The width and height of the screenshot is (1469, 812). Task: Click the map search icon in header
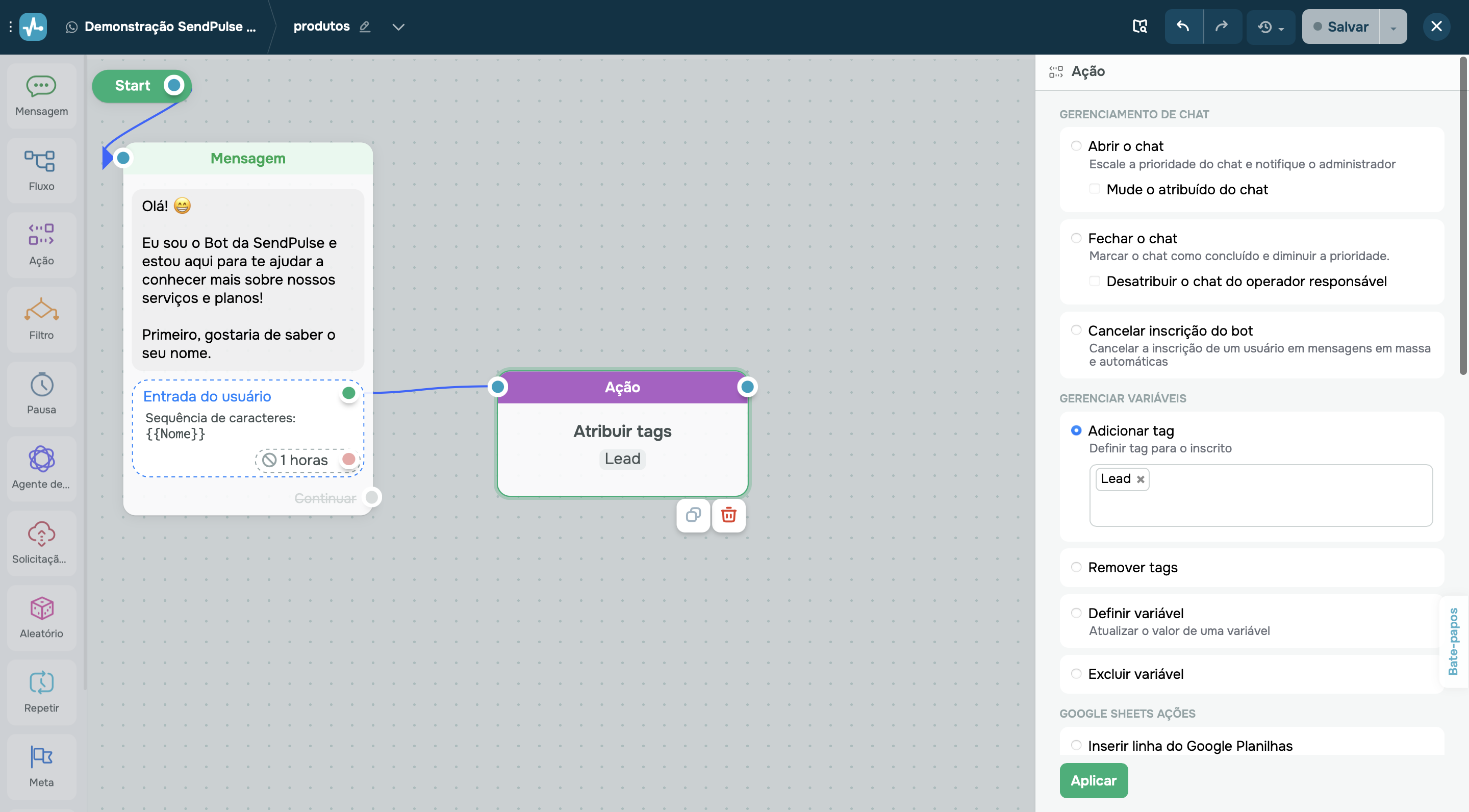[1139, 26]
